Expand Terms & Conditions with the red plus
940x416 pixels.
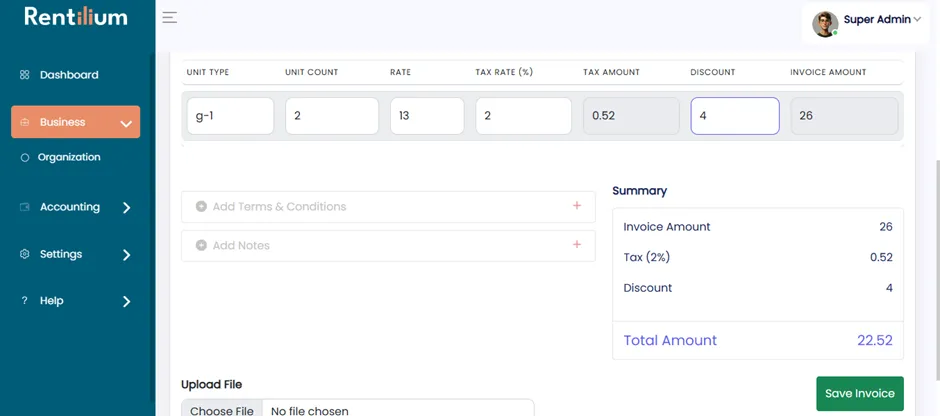pos(577,206)
